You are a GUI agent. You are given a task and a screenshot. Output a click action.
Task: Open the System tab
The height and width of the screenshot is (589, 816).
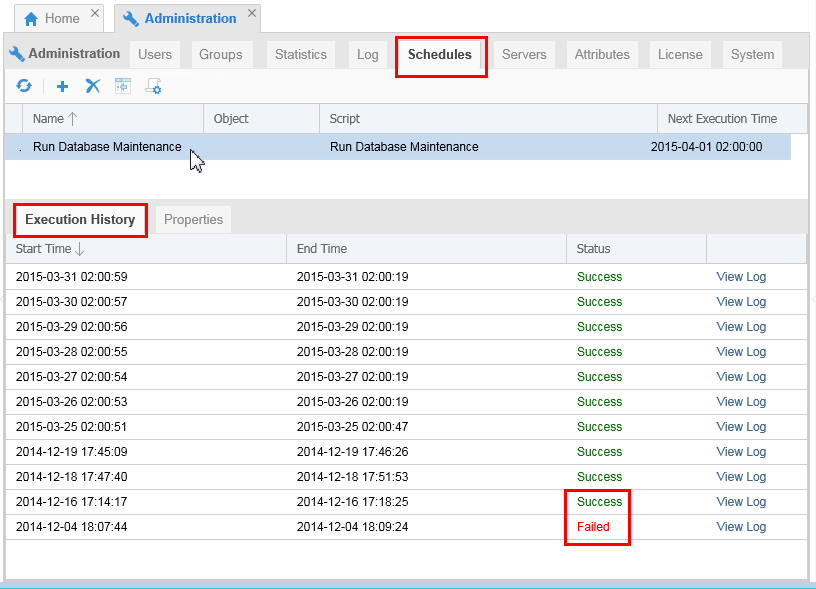coord(753,54)
